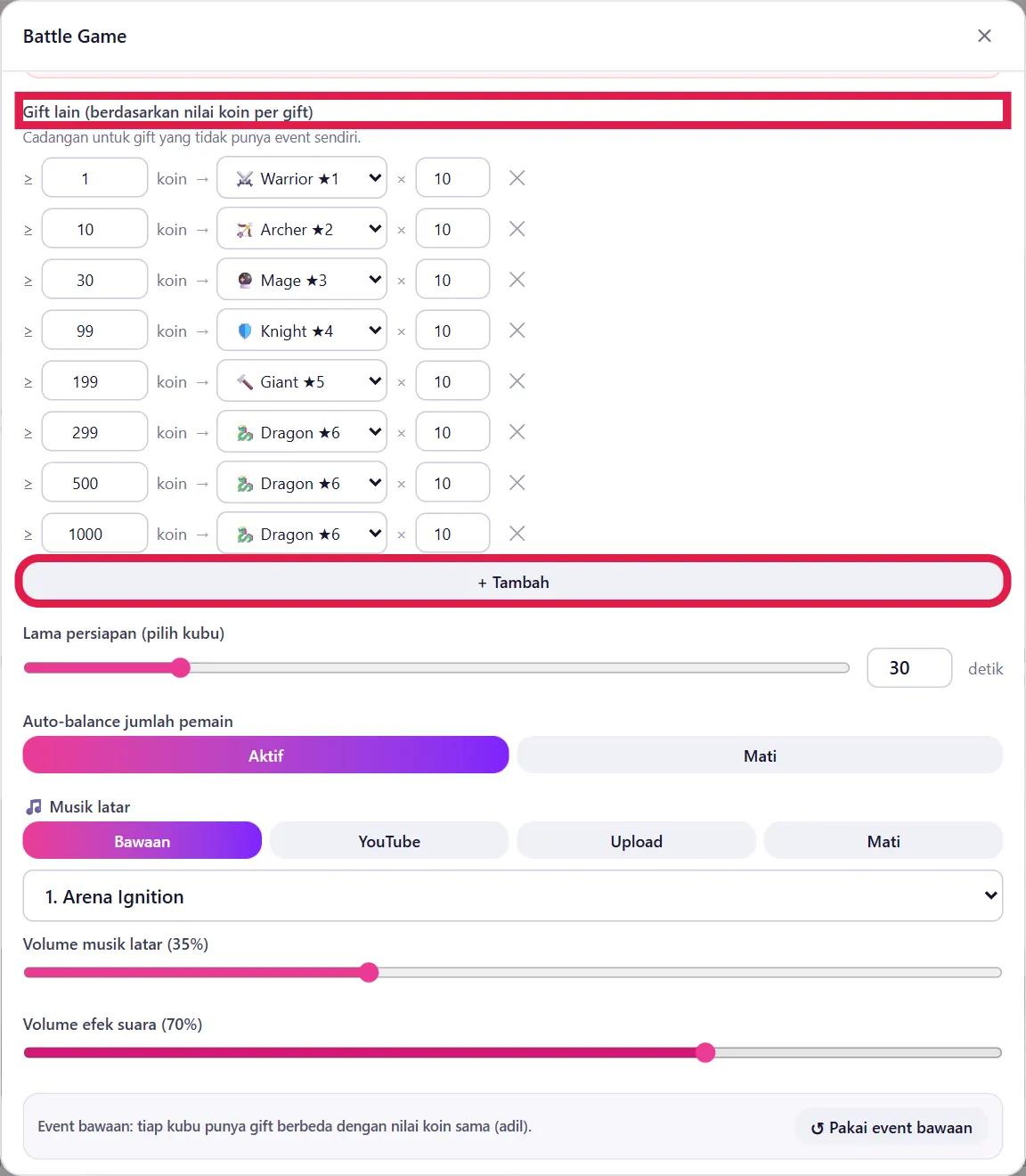Click the 1000 koin threshold field
1026x1176 pixels.
94,534
